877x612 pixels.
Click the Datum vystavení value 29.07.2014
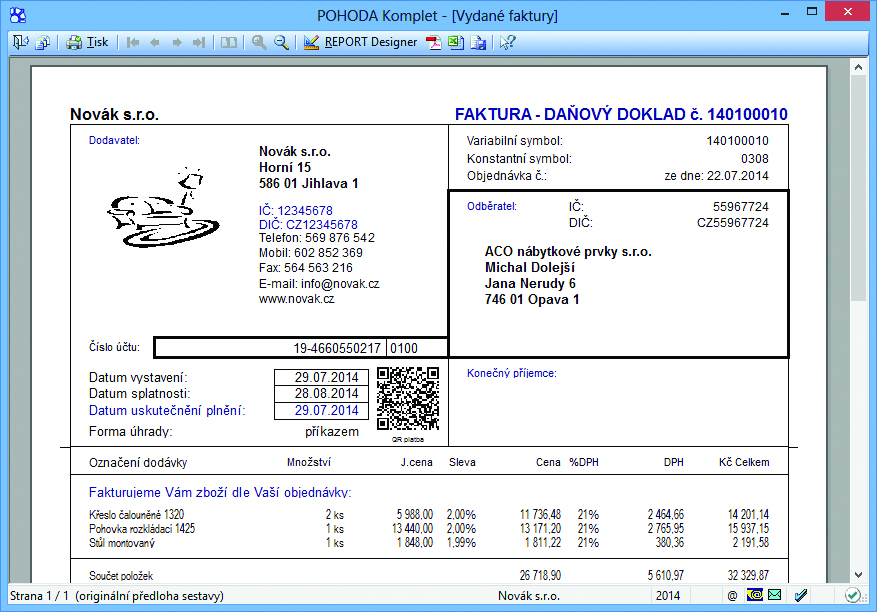coord(327,377)
